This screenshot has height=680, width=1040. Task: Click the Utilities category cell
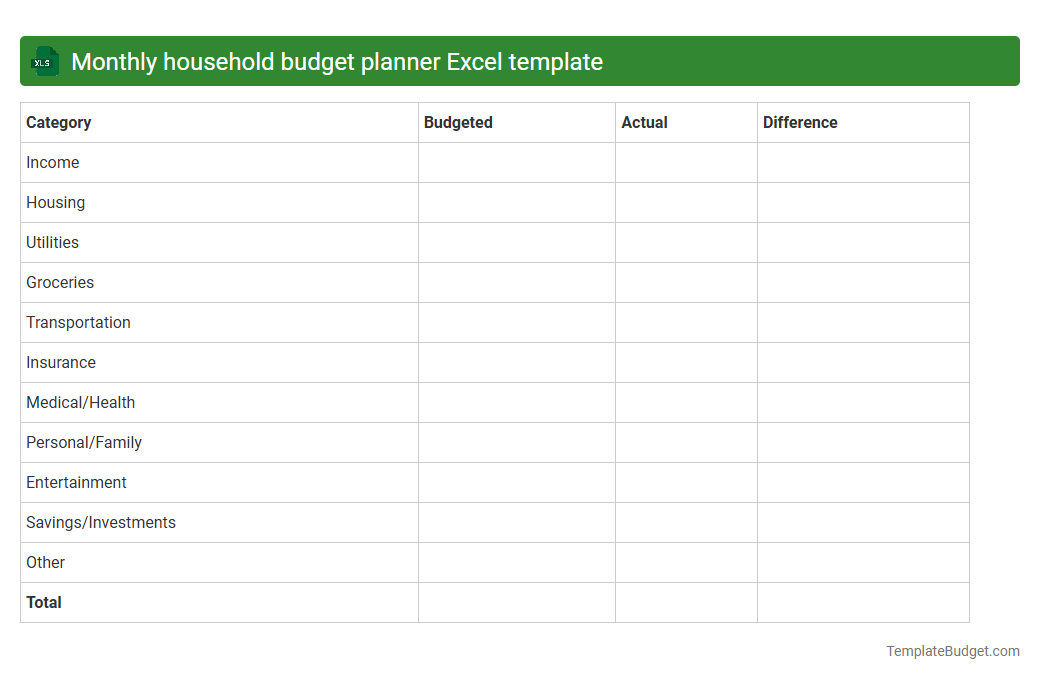coord(52,242)
